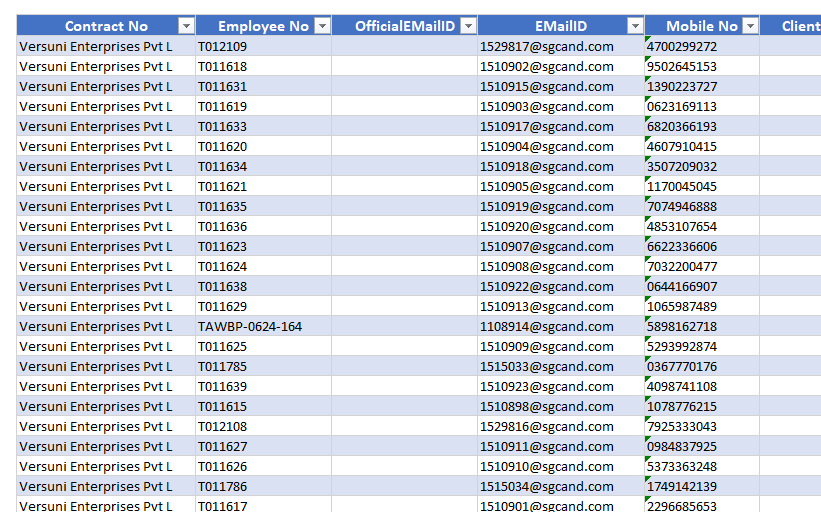Select mobile number cell 9502645153
This screenshot has width=821, height=512.
coord(702,66)
